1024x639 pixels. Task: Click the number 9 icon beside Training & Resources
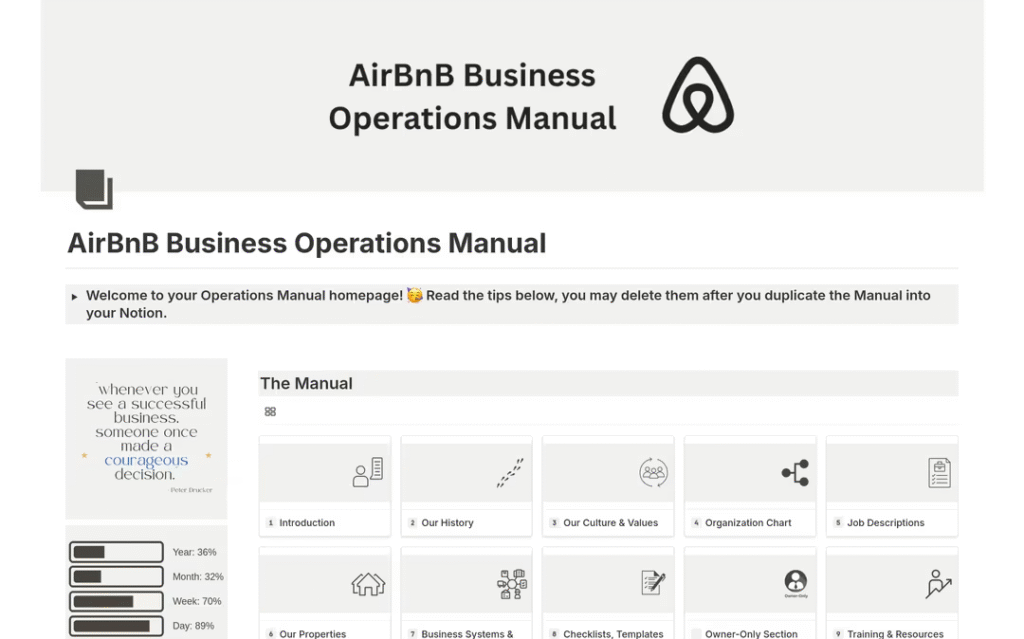click(838, 634)
